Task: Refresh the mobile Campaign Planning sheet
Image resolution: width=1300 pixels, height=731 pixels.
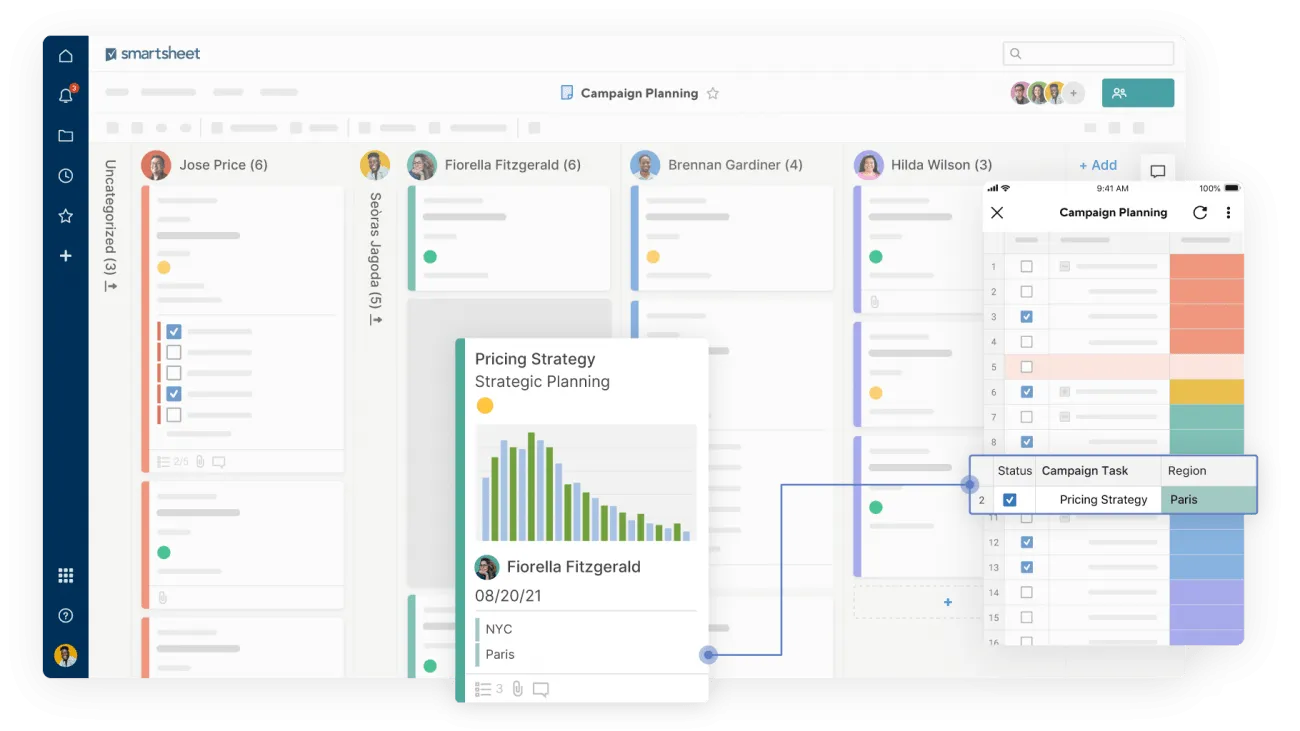Action: point(1200,213)
